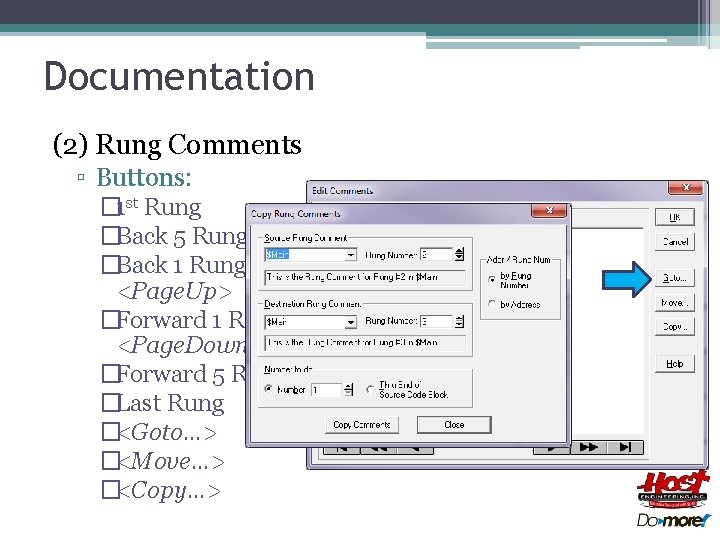The image size is (720, 540).
Task: Click Source Rung Number input field
Action: pyautogui.click(x=437, y=254)
